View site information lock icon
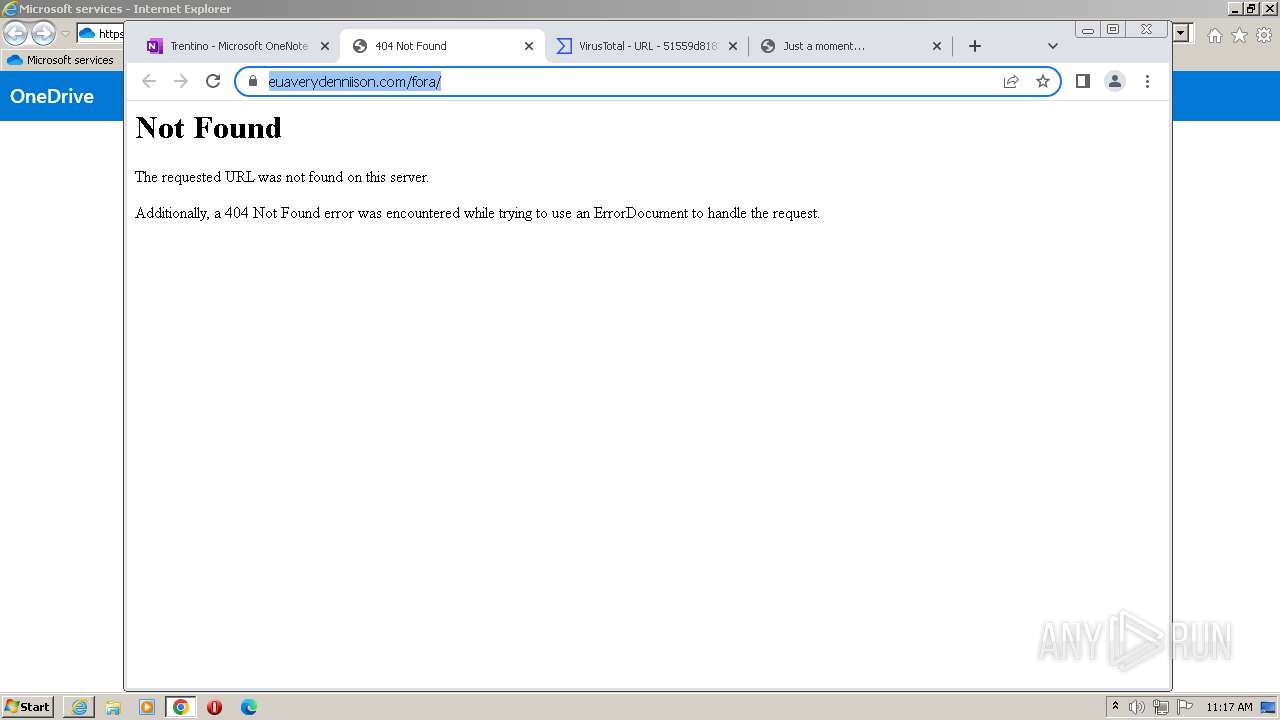 point(253,81)
